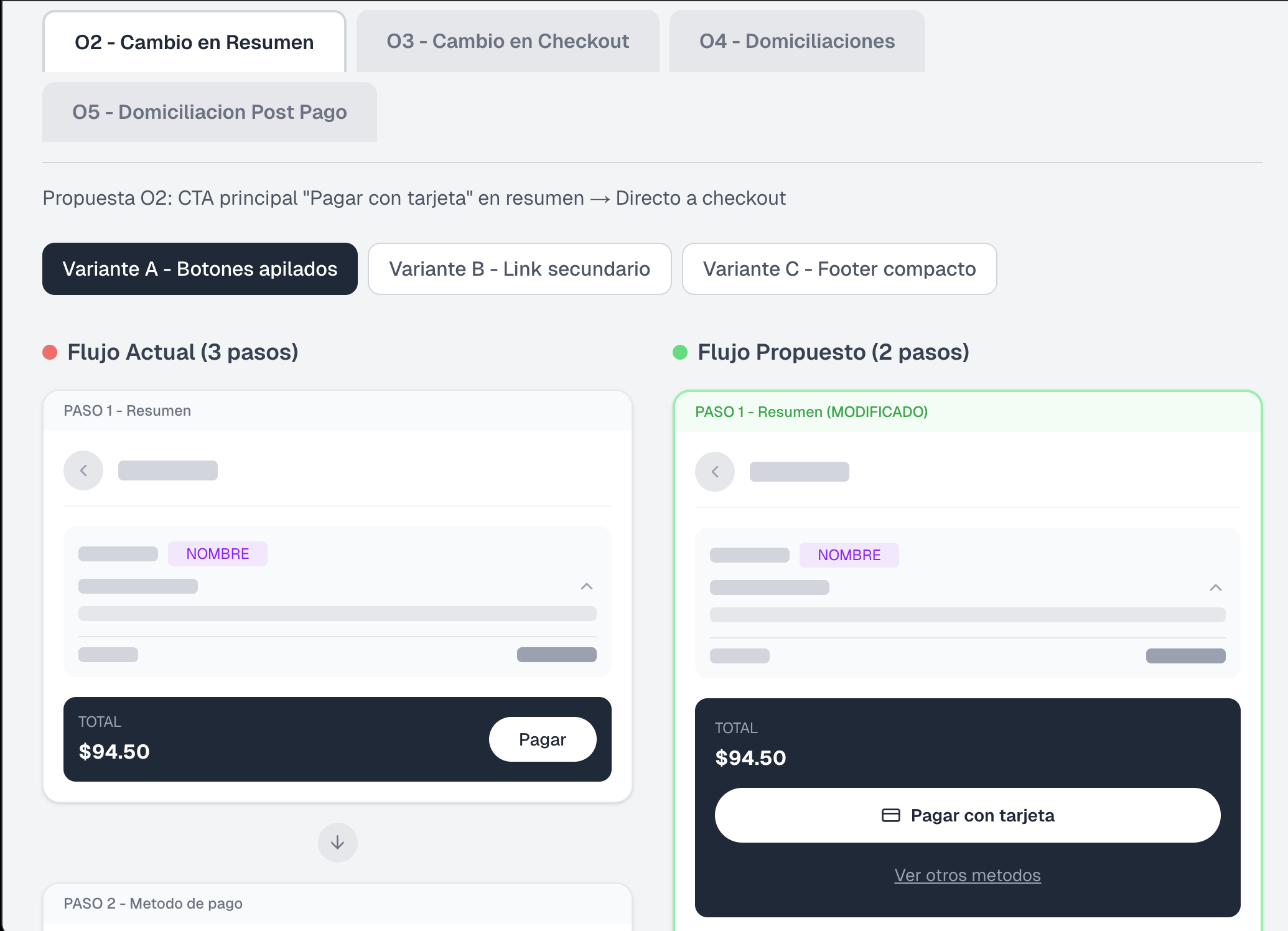
Task: Click back arrow in proposed flow Resumen
Action: click(x=715, y=472)
